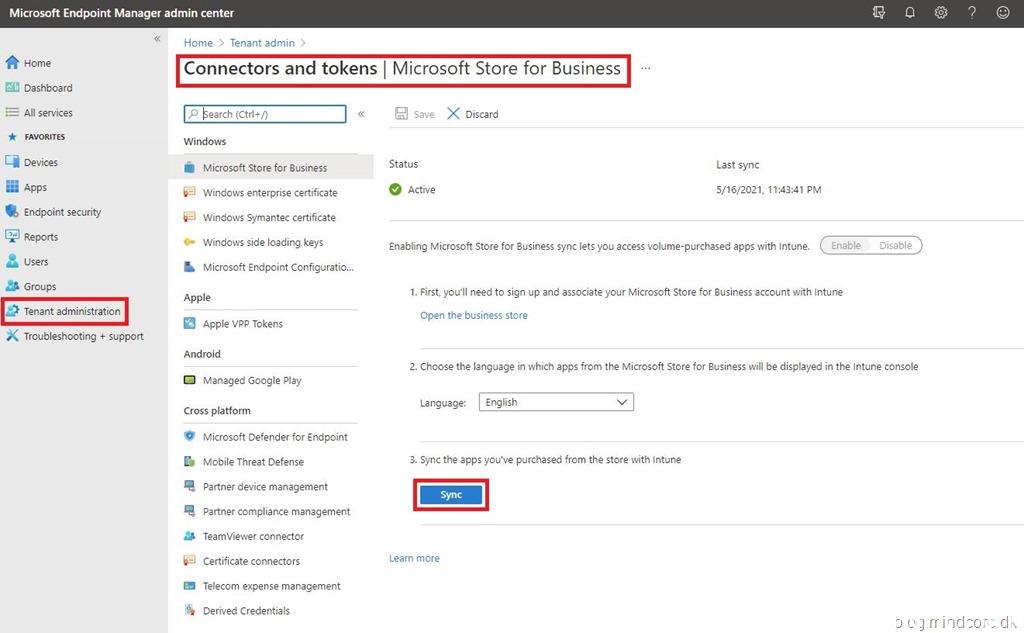Click the help question mark icon
1024x633 pixels.
tap(972, 13)
